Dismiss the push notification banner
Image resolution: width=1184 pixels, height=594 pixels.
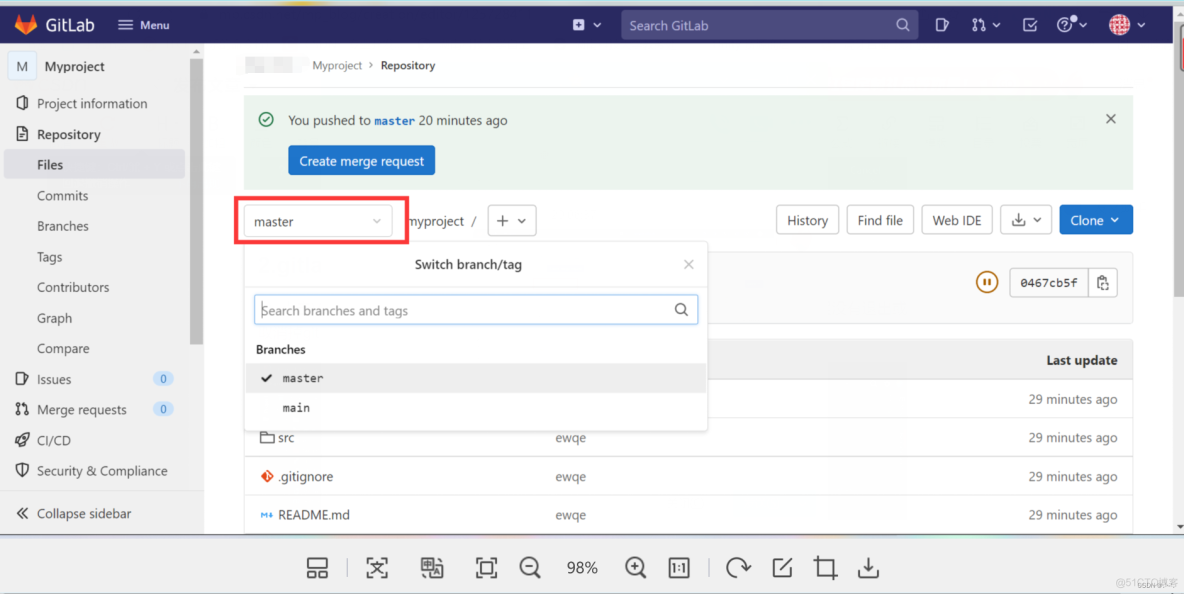coord(1111,118)
